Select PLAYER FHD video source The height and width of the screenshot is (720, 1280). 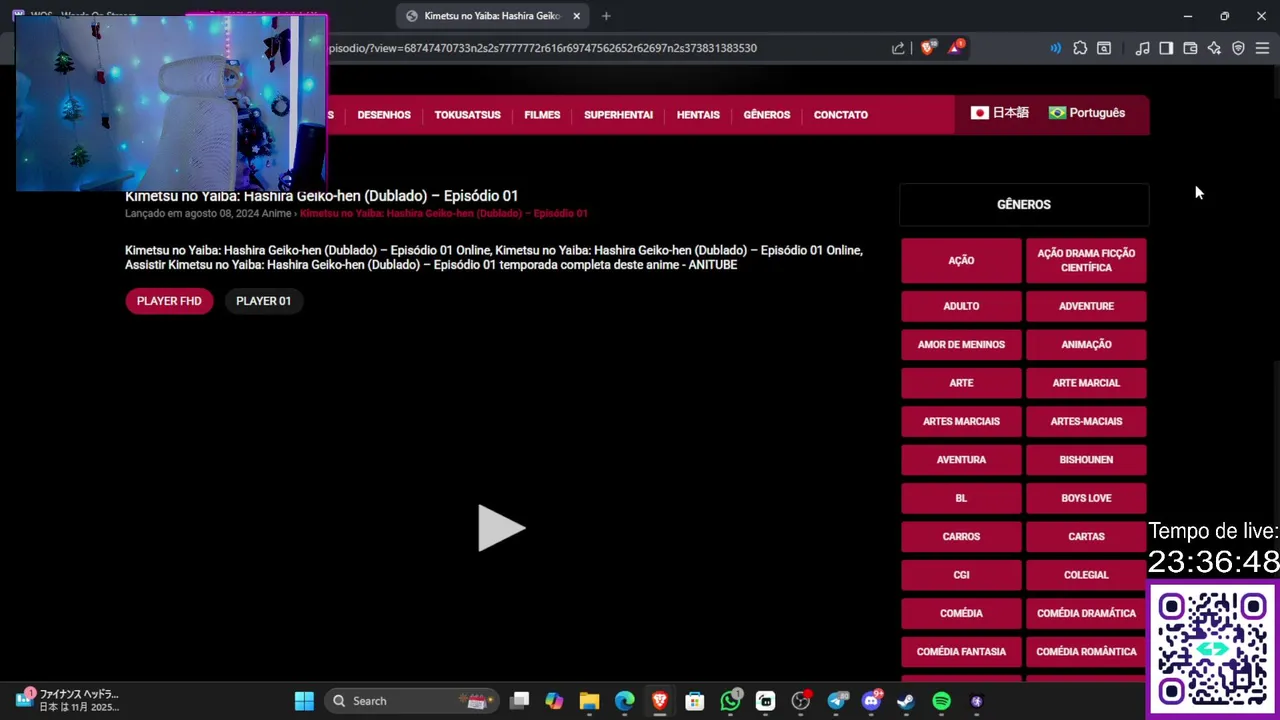pyautogui.click(x=169, y=301)
